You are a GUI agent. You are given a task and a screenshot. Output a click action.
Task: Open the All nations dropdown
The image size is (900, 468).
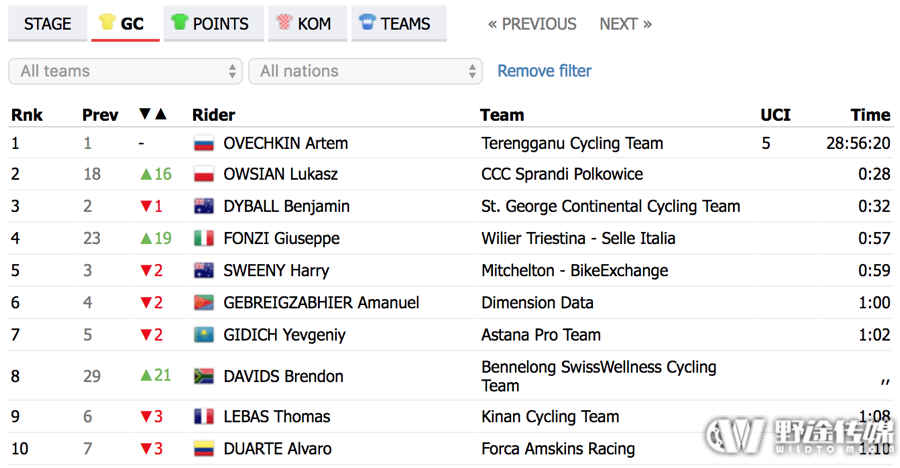click(x=366, y=71)
